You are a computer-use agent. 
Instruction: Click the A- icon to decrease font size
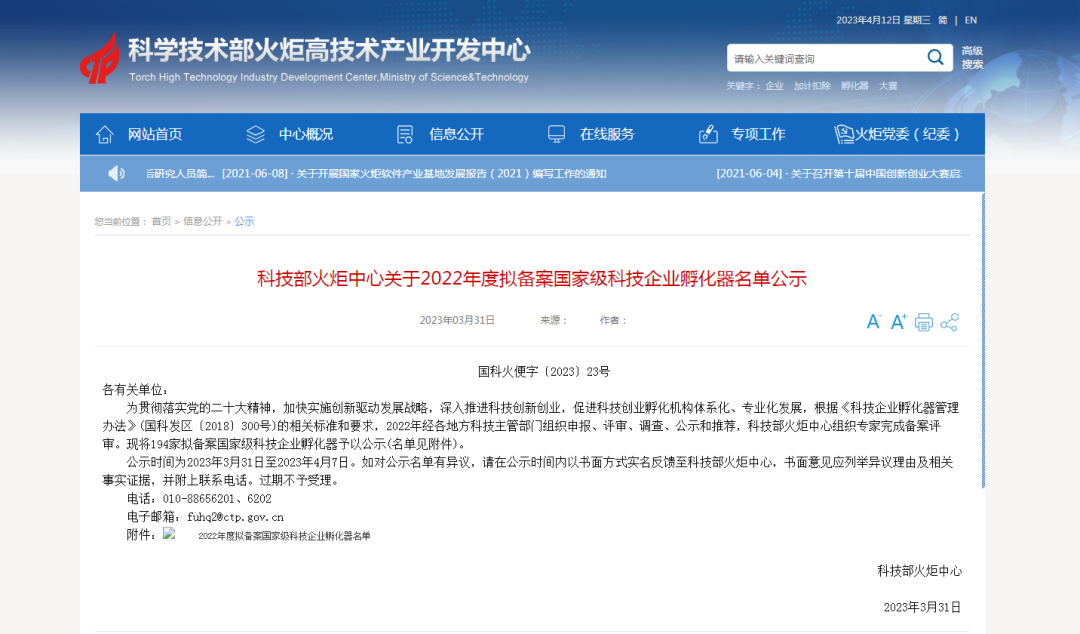point(872,322)
